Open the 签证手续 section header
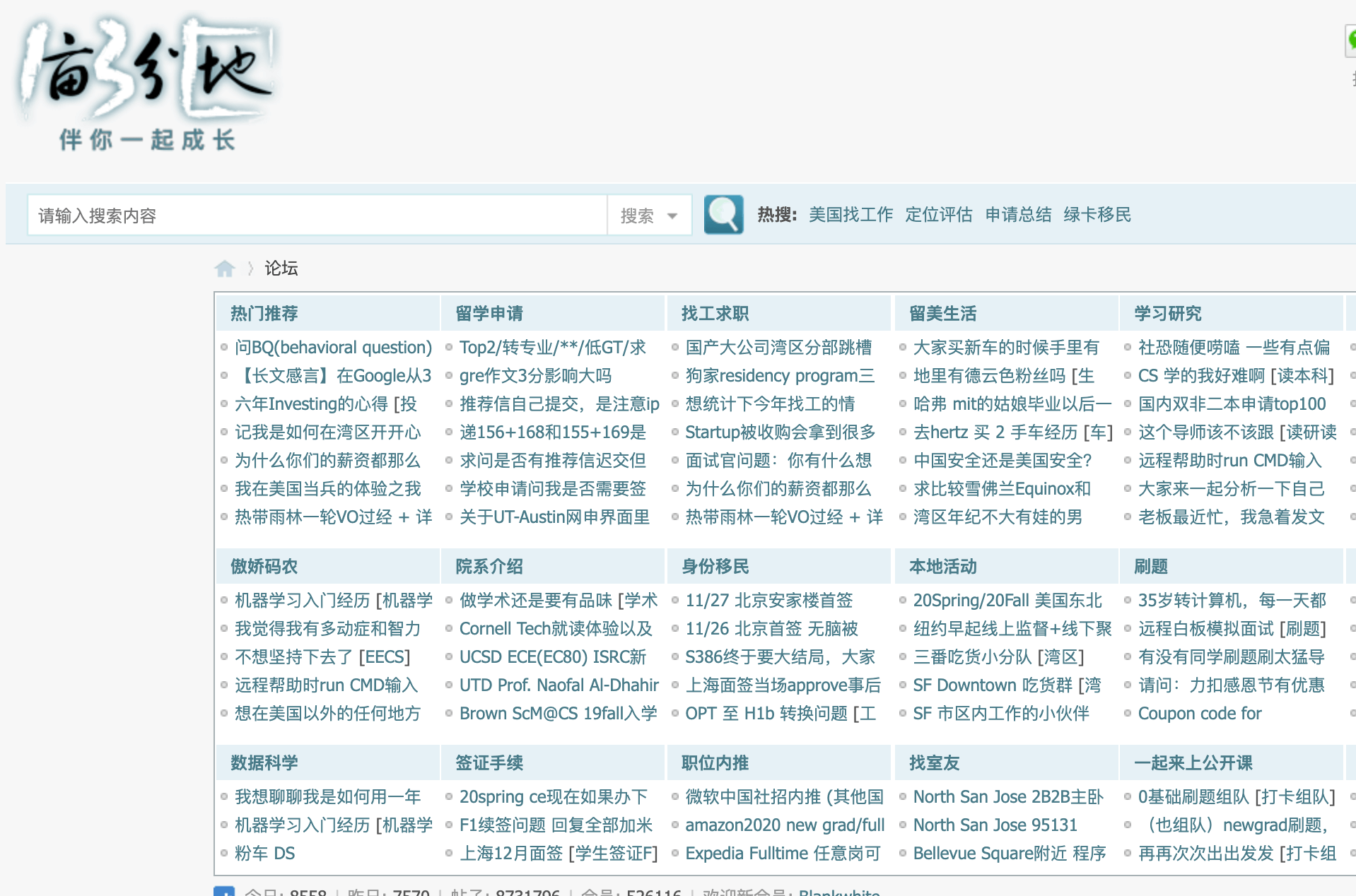Viewport: 1356px width, 896px height. pyautogui.click(x=489, y=762)
